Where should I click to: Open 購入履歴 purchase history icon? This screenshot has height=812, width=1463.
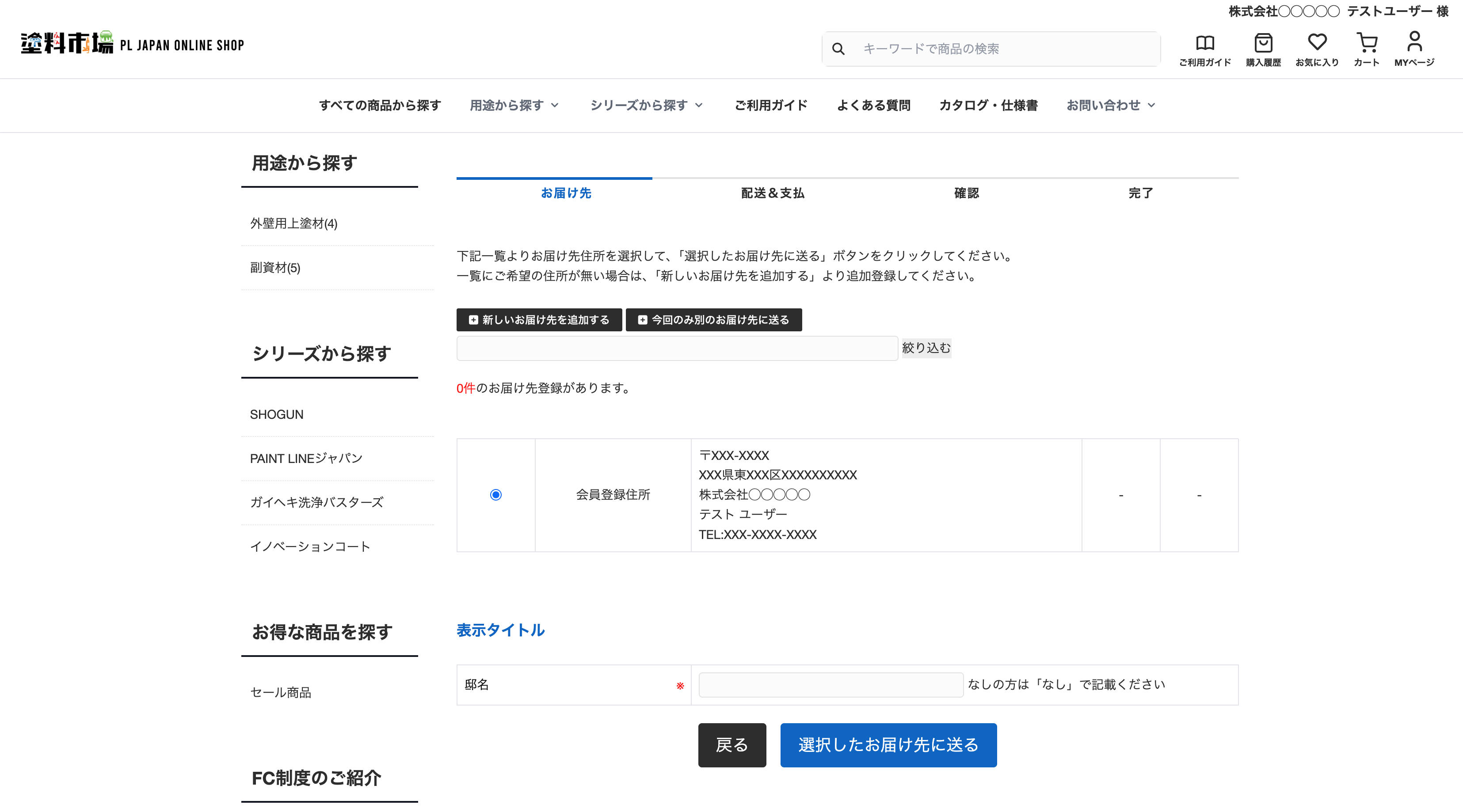(1263, 43)
